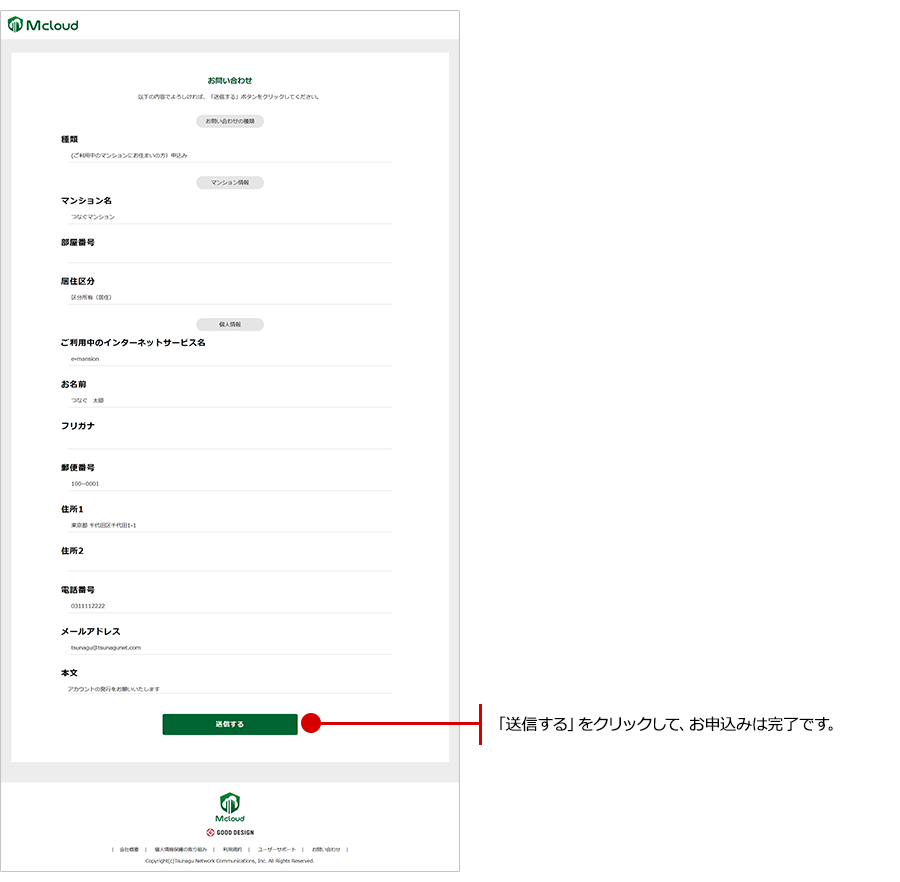This screenshot has width=900, height=882.
Task: Go to the ユーザーサポート footer link
Action: 277,849
